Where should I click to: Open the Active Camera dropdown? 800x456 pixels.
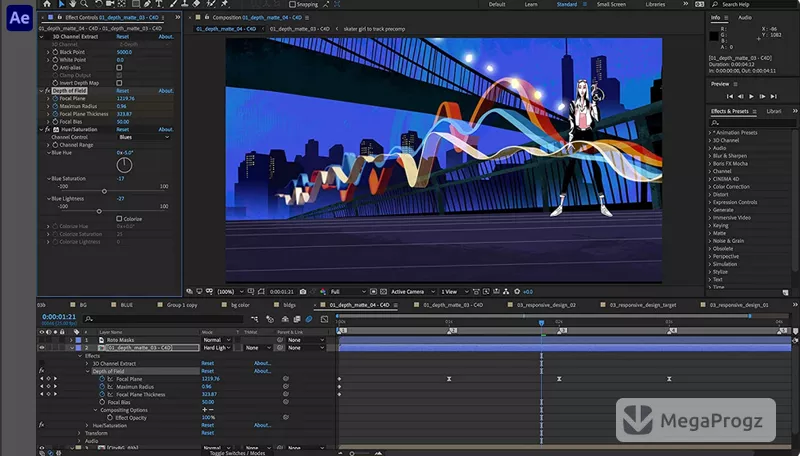[413, 292]
